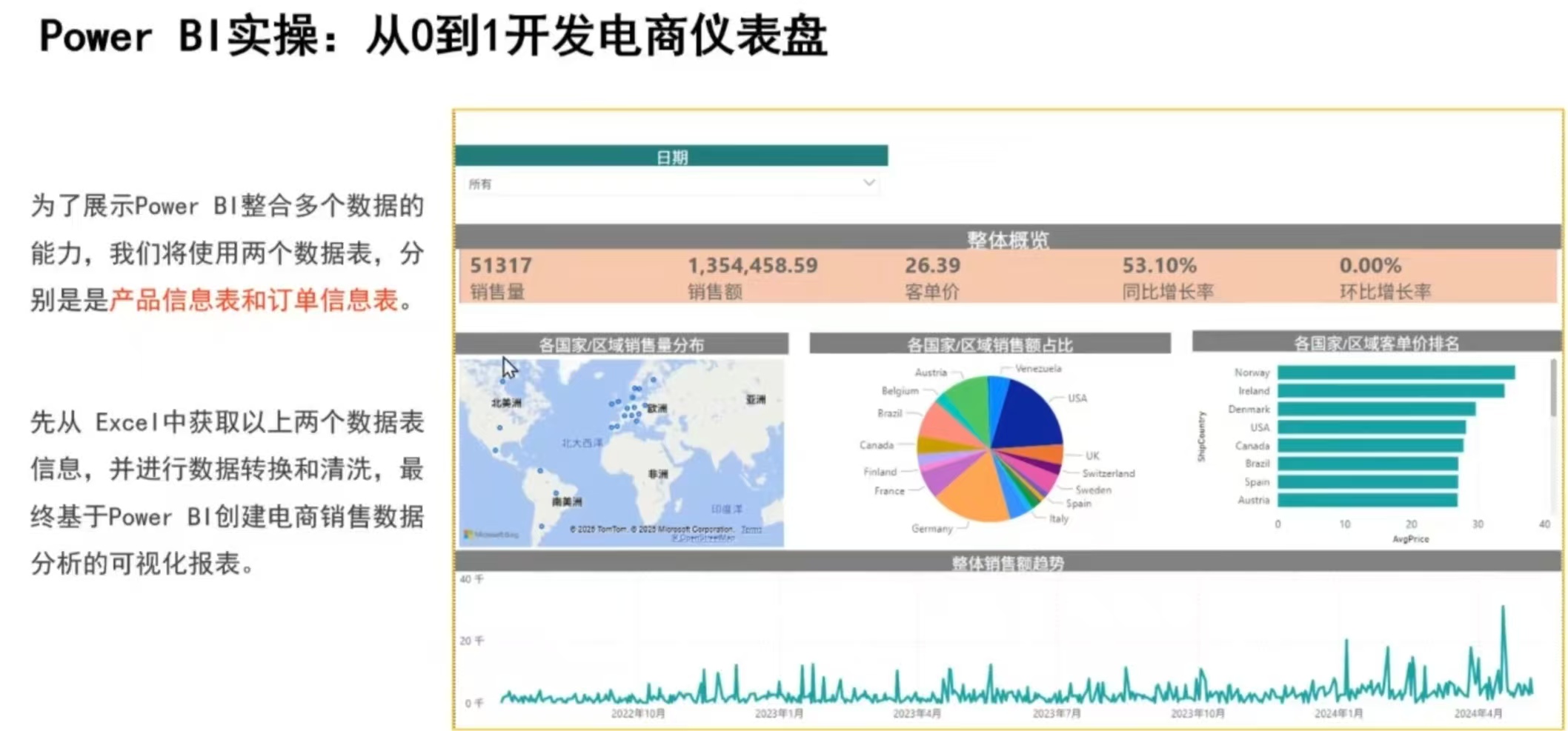
Task: Click the 南美洲 label on the map
Action: pos(567,501)
